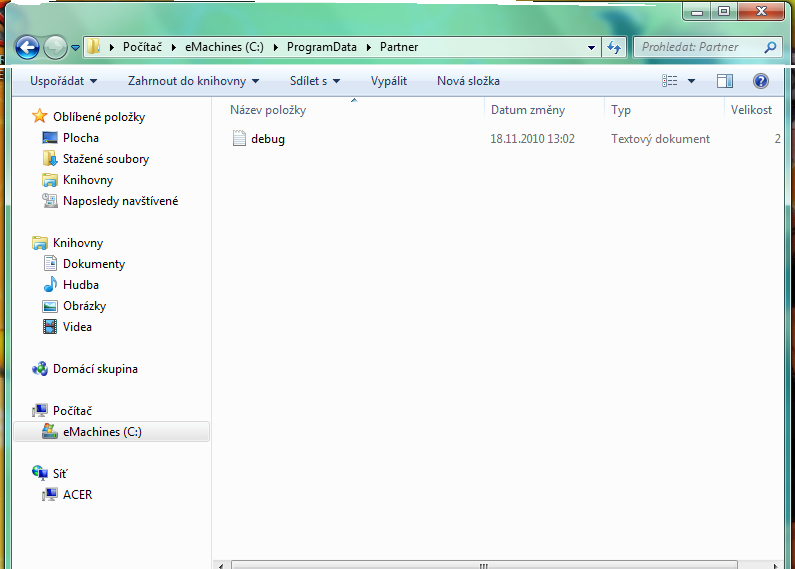Expand the view options dropdown arrow
The width and height of the screenshot is (795, 569).
tap(691, 81)
